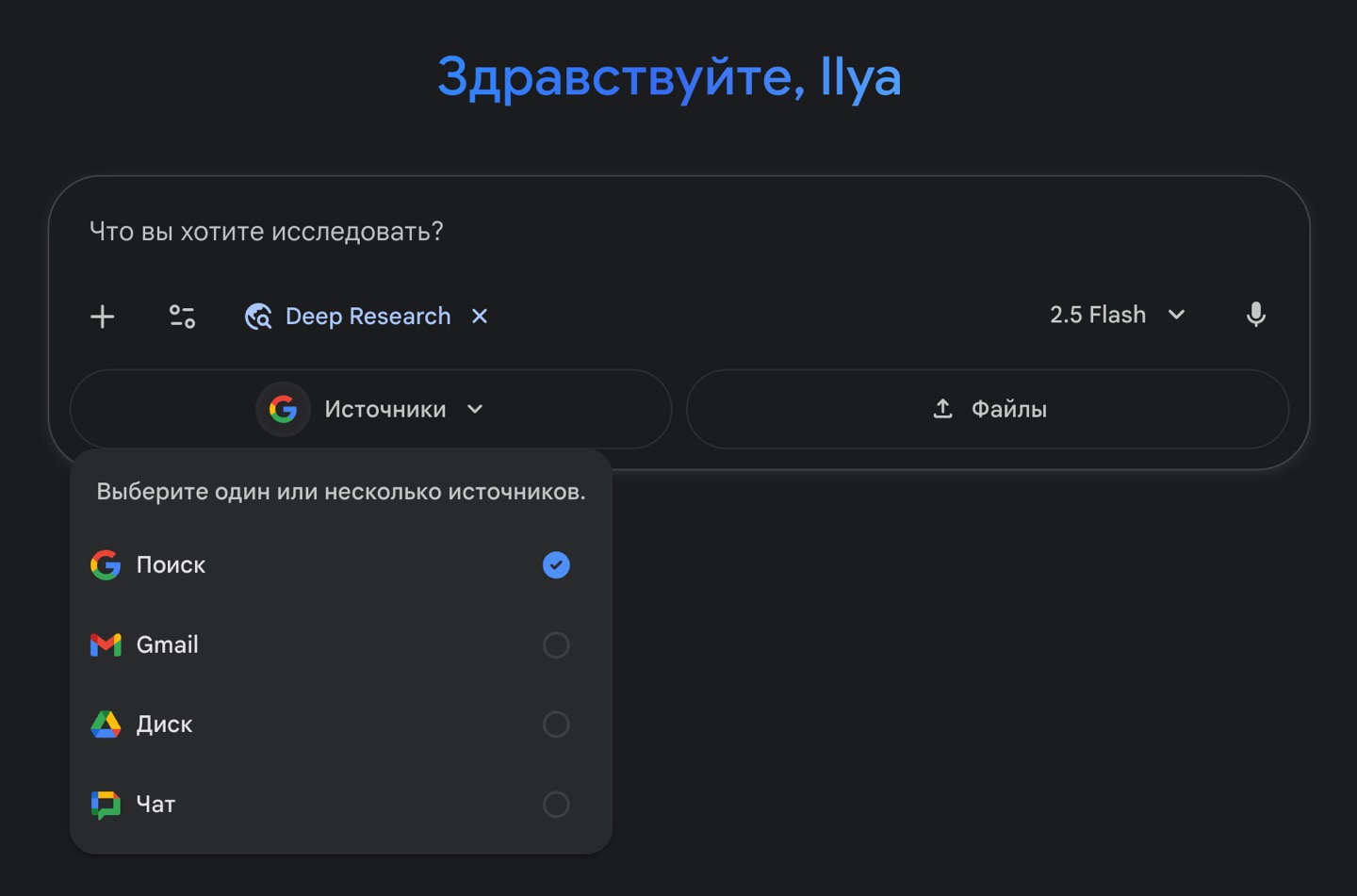The image size is (1357, 896).
Task: Click the Google logo in Источники button
Action: pos(283,409)
